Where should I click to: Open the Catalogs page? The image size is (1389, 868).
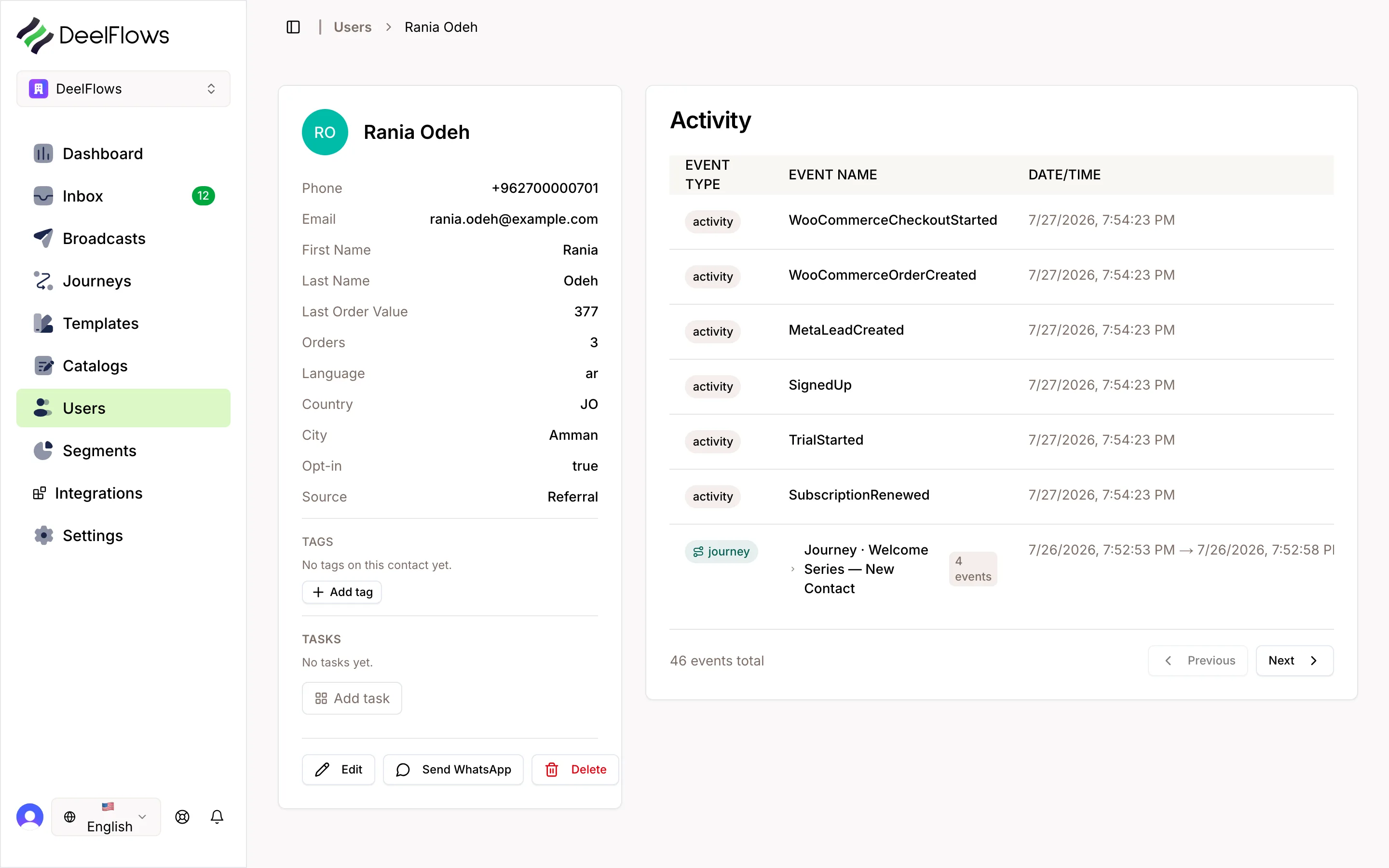pos(123,366)
